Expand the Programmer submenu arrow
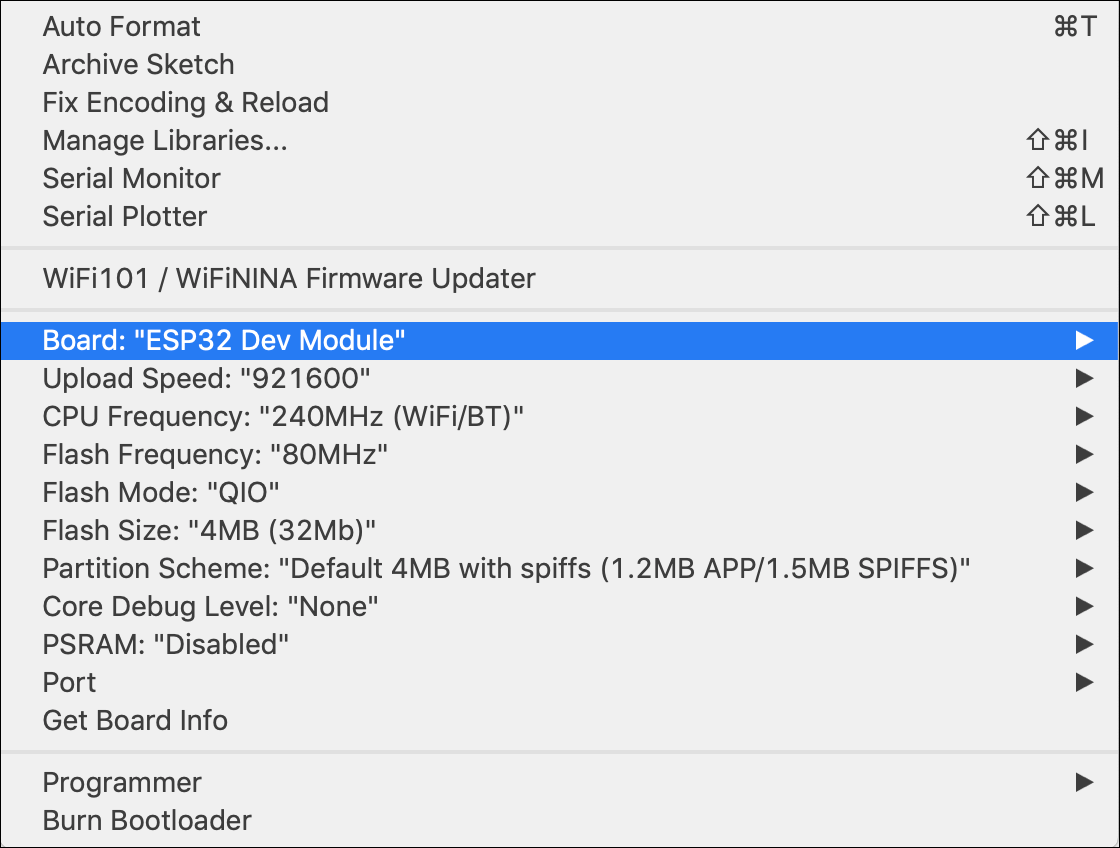This screenshot has width=1120, height=848. coord(1084,782)
